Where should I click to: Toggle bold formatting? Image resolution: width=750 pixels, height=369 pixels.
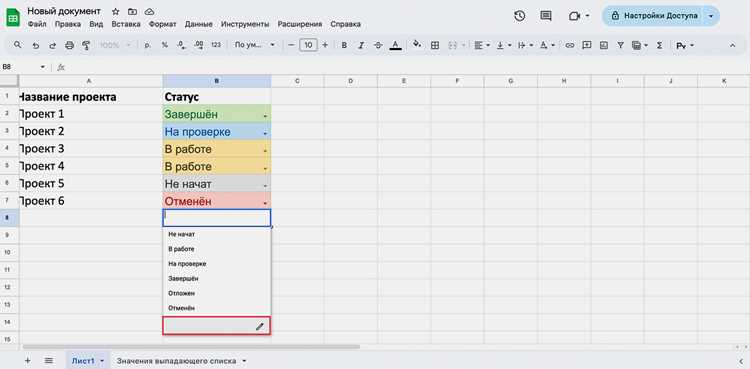point(344,45)
